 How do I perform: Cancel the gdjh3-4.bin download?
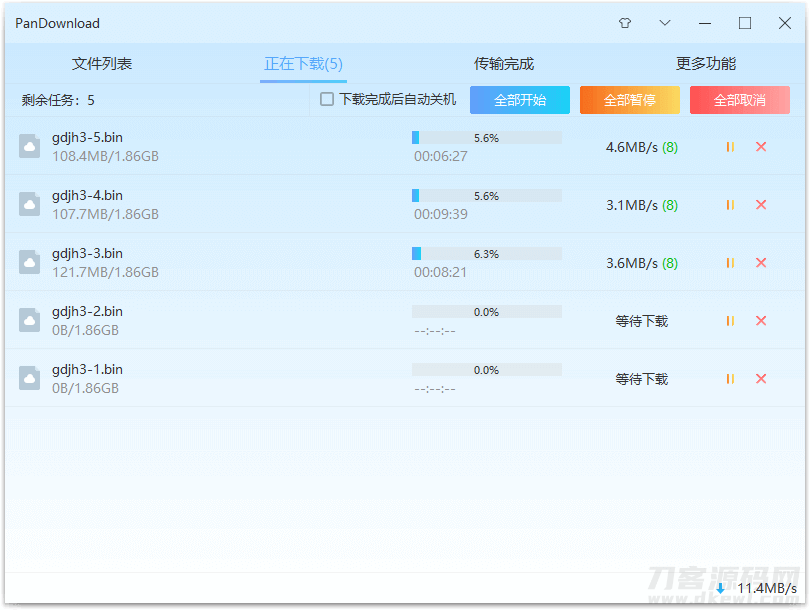point(760,205)
